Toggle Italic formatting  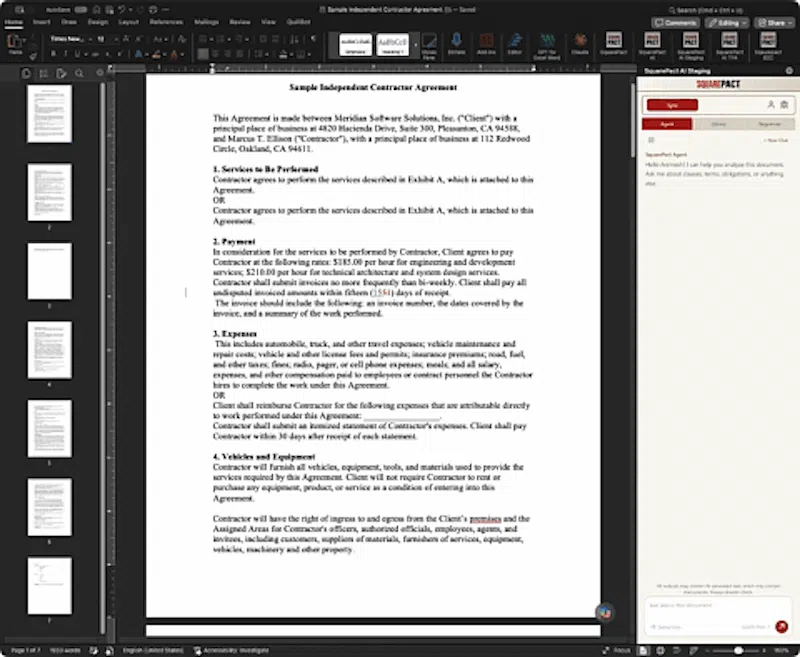click(x=65, y=54)
